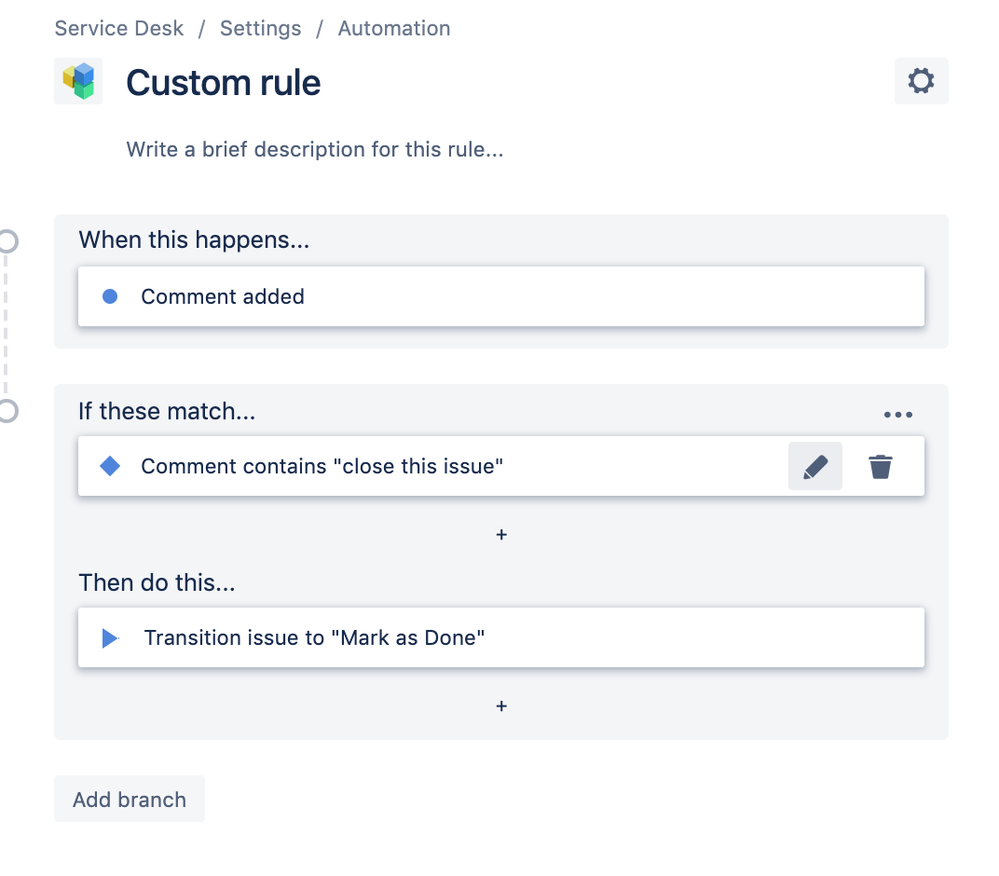Image resolution: width=999 pixels, height=876 pixels.
Task: Add a new action with the bottom plus
Action: coord(501,706)
